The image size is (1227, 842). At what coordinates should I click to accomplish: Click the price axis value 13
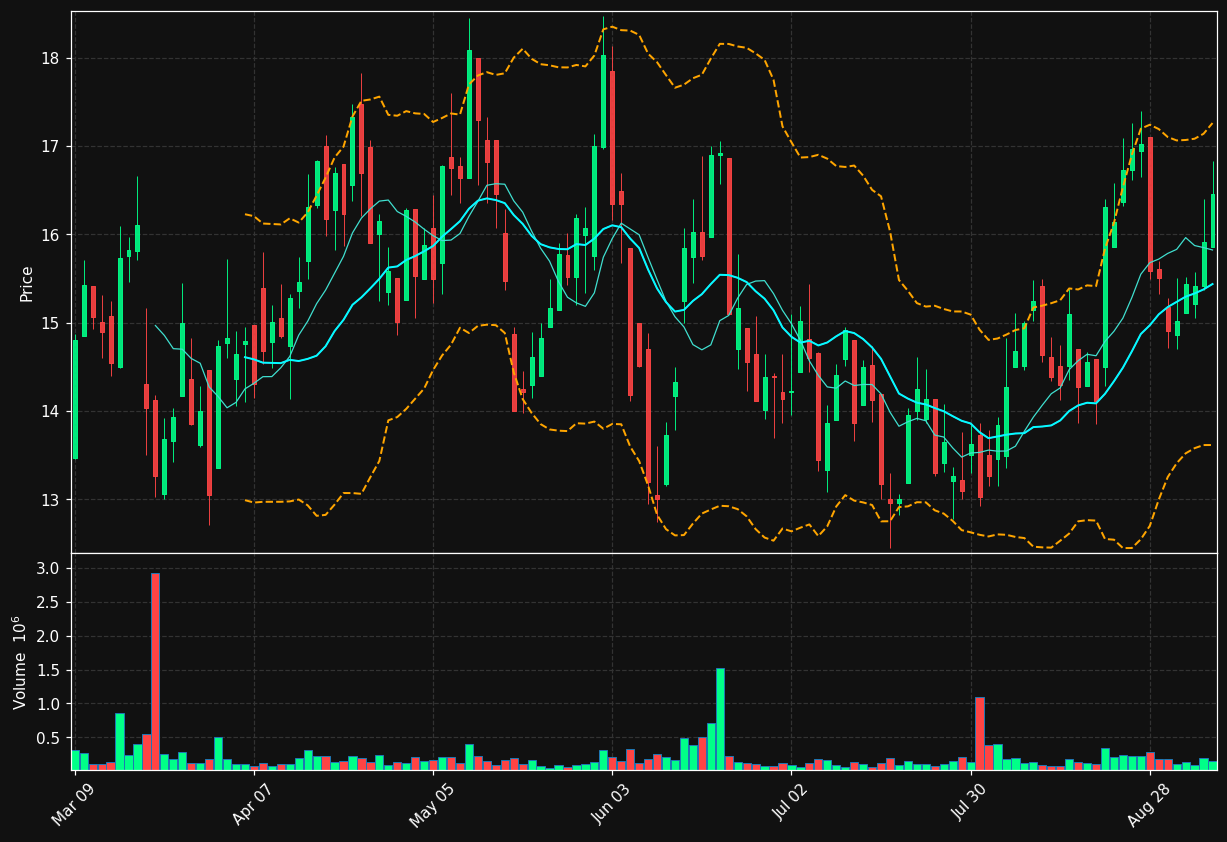tap(50, 500)
